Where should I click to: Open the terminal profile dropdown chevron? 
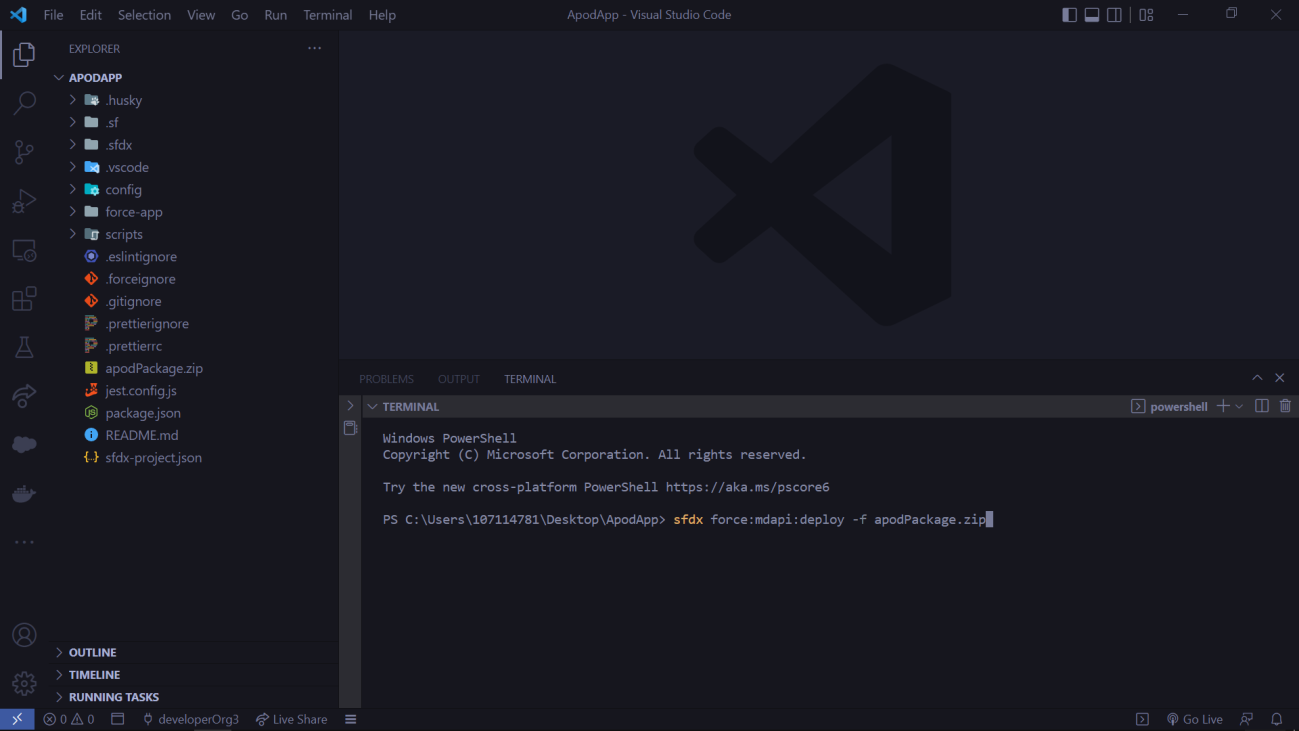click(1239, 406)
